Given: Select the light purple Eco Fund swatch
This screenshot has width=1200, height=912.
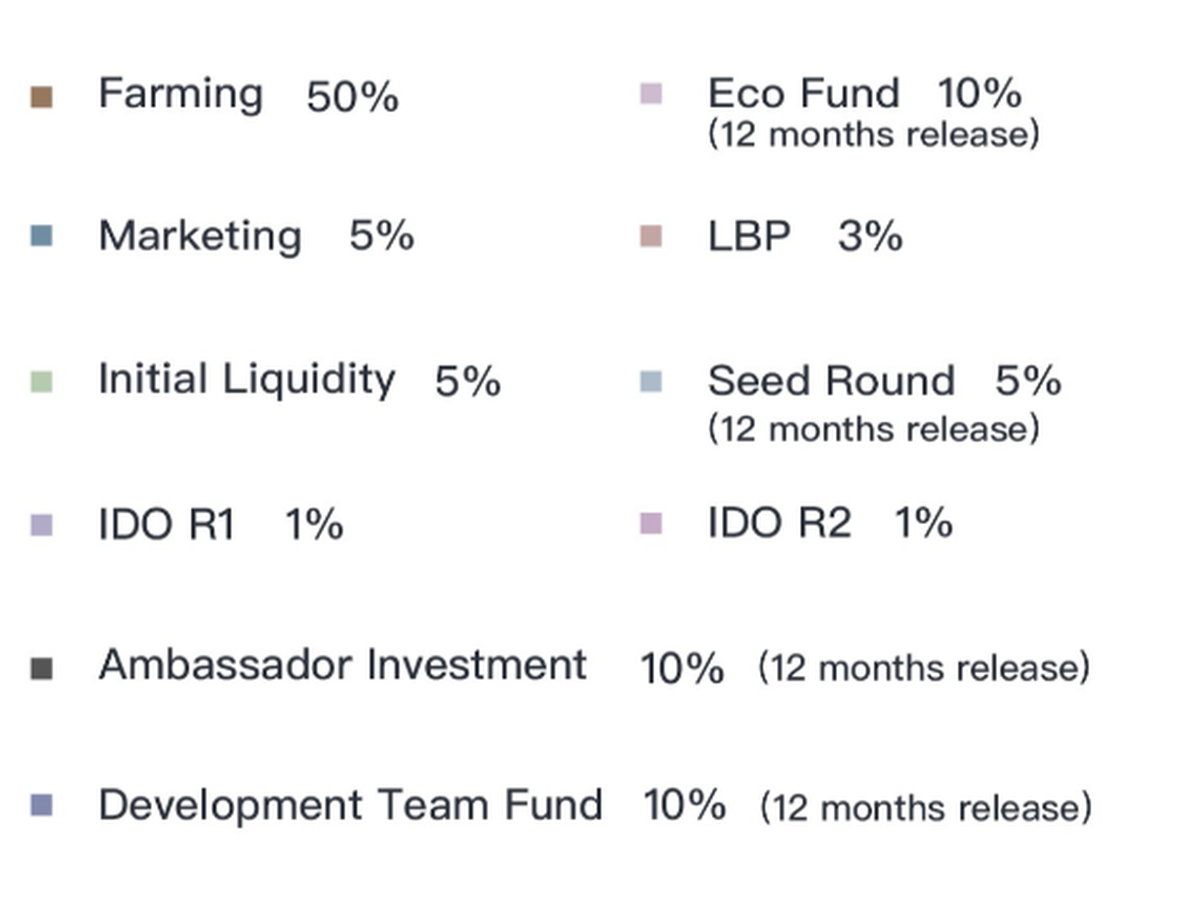Looking at the screenshot, I should (x=650, y=95).
